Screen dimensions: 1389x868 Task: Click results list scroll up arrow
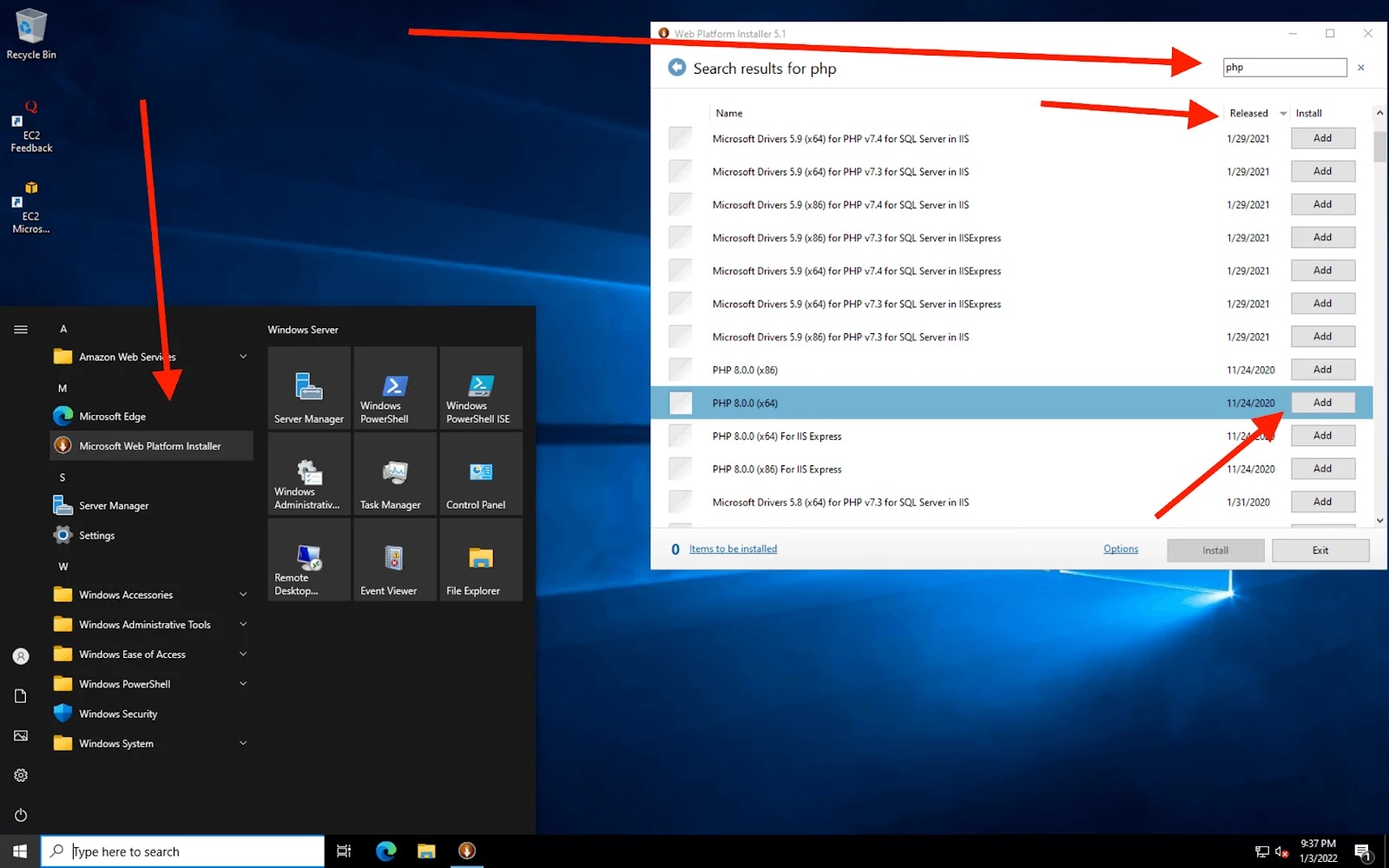click(1379, 114)
